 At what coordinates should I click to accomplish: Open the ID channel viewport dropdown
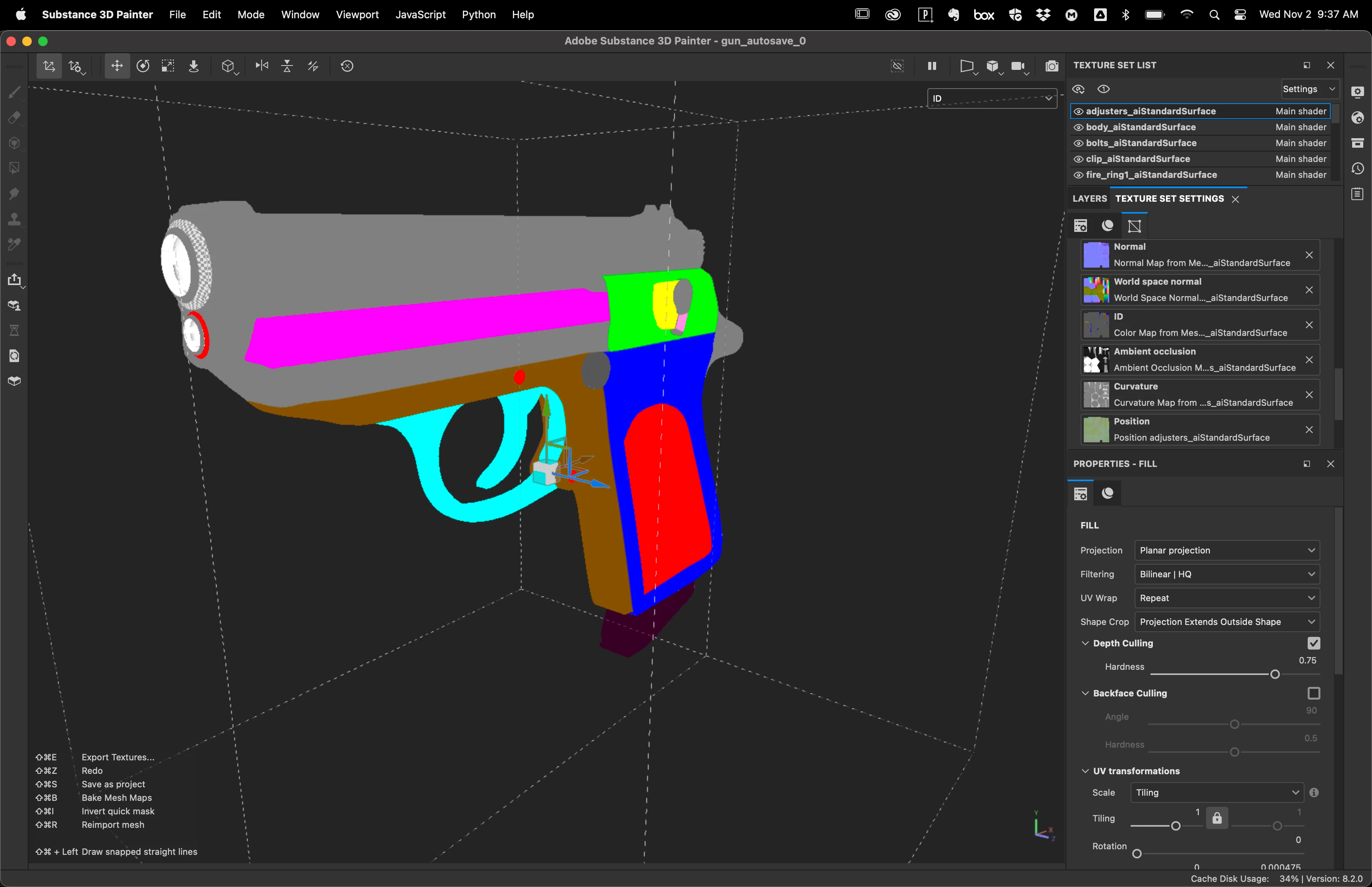coord(991,98)
